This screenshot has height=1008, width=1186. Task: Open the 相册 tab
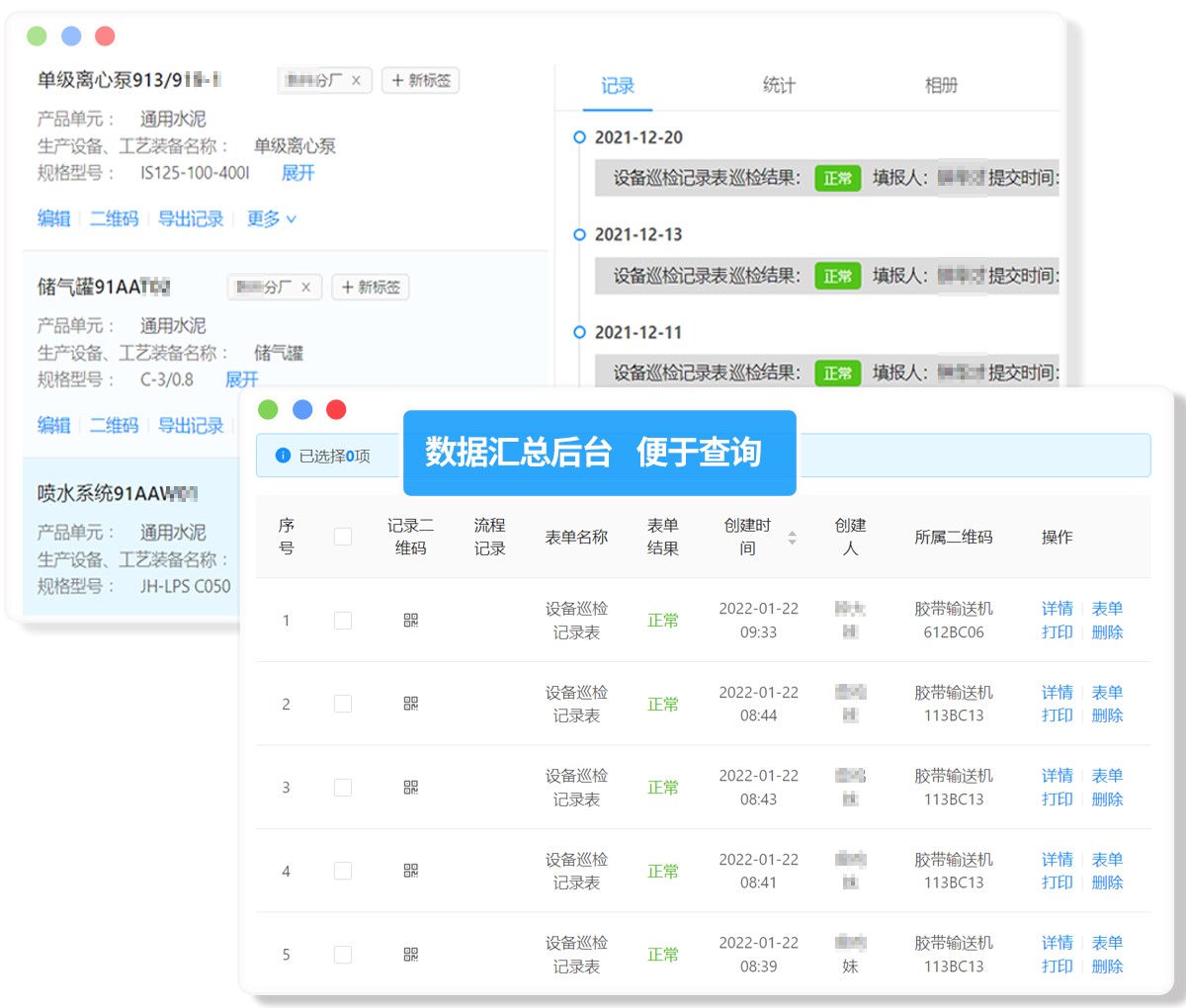click(x=941, y=86)
